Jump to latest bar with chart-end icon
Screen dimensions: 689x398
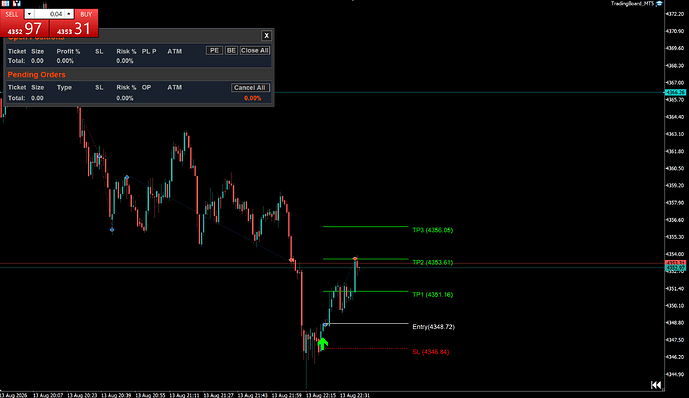click(x=656, y=385)
